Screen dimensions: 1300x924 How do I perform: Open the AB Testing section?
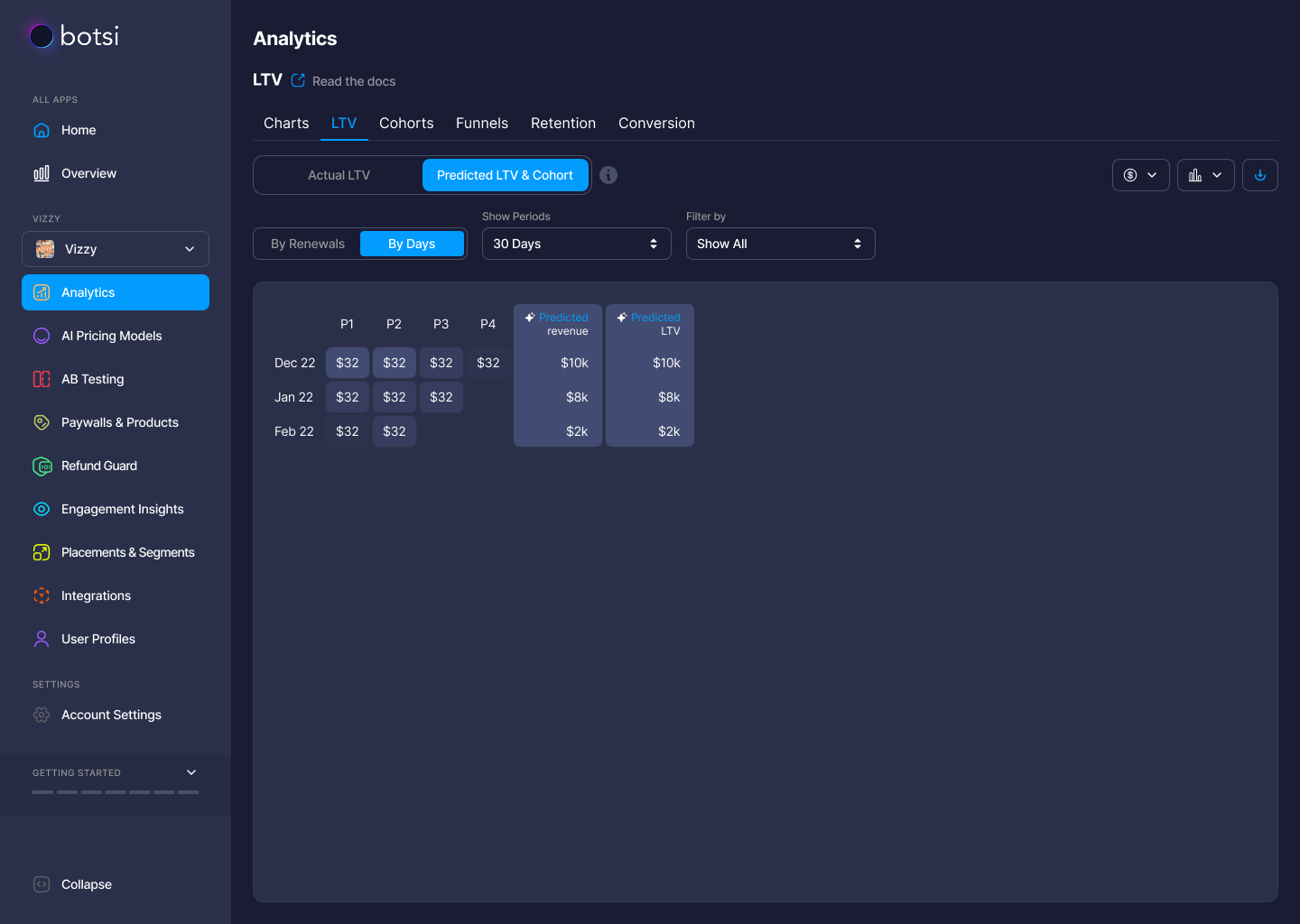click(92, 379)
